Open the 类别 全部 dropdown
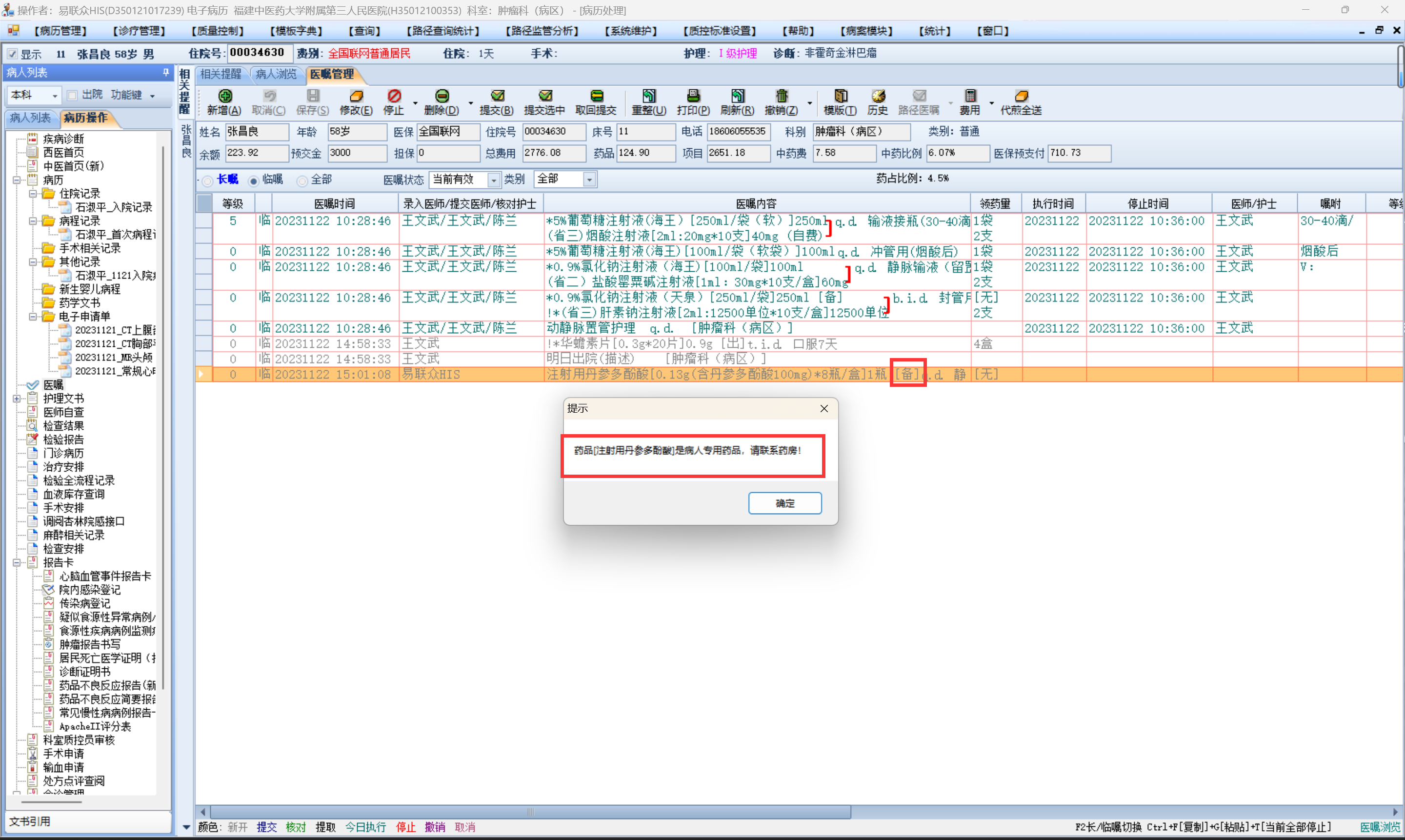The height and width of the screenshot is (840, 1405). point(589,180)
